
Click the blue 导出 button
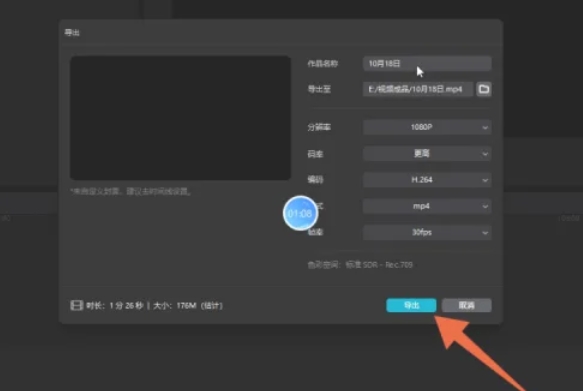(x=411, y=305)
